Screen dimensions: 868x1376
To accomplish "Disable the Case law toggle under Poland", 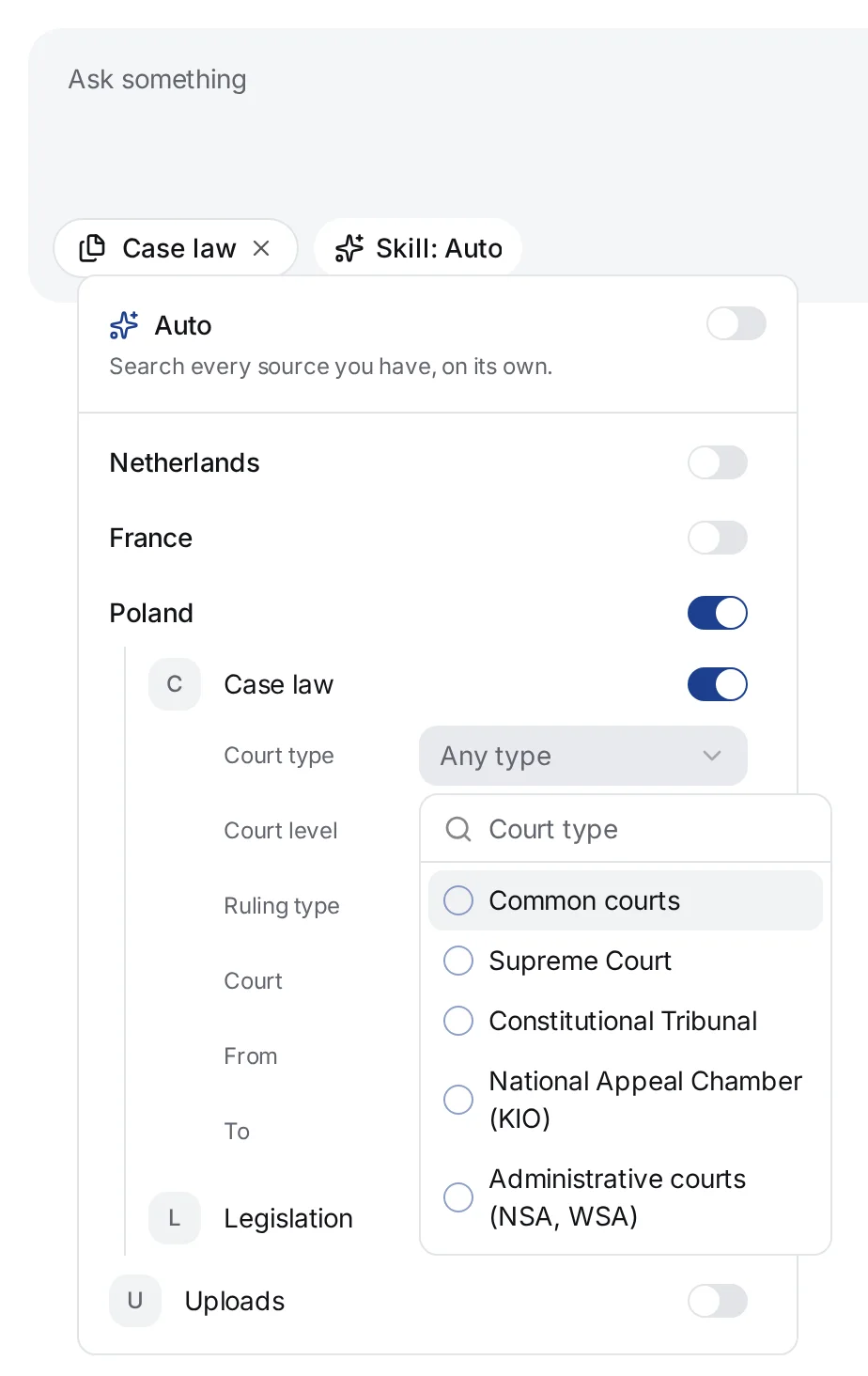I will click(718, 684).
